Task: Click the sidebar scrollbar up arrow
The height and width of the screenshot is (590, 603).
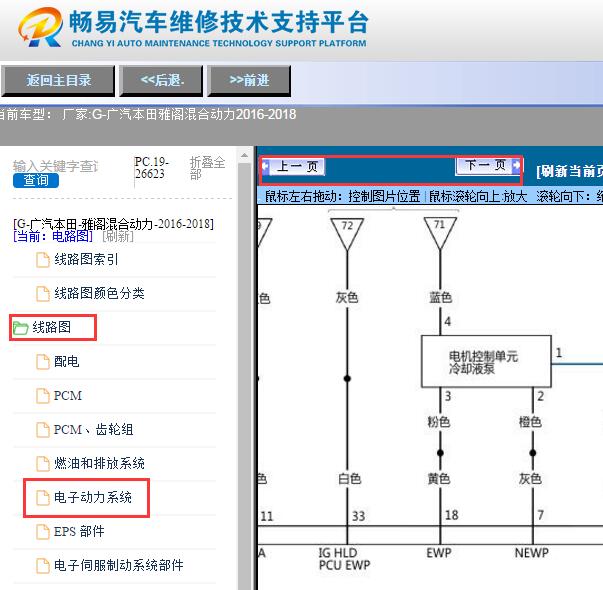Action: click(x=244, y=155)
